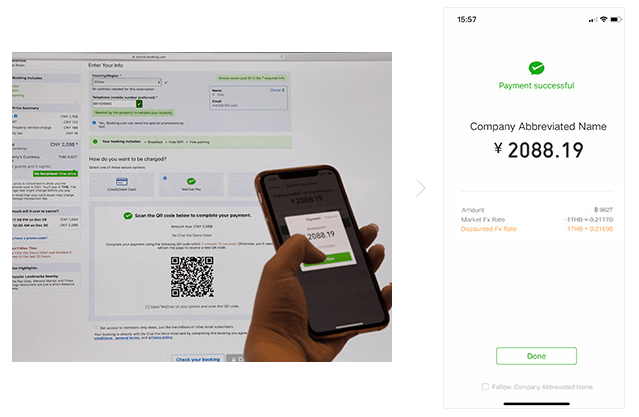Image resolution: width=639 pixels, height=417 pixels.
Task: Open the privacy policy link
Action: click(160, 338)
